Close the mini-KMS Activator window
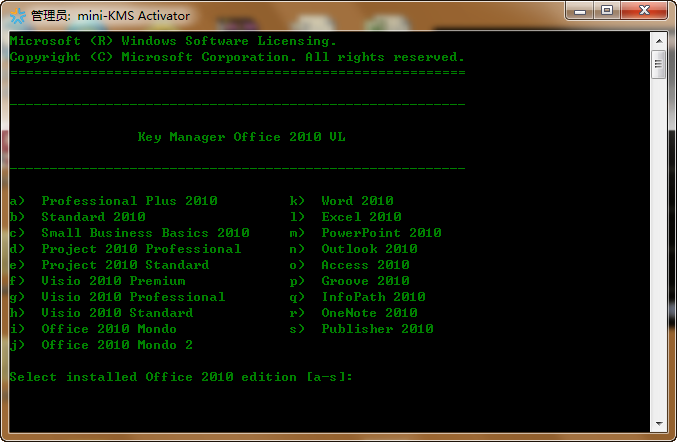This screenshot has height=442, width=677. point(644,11)
